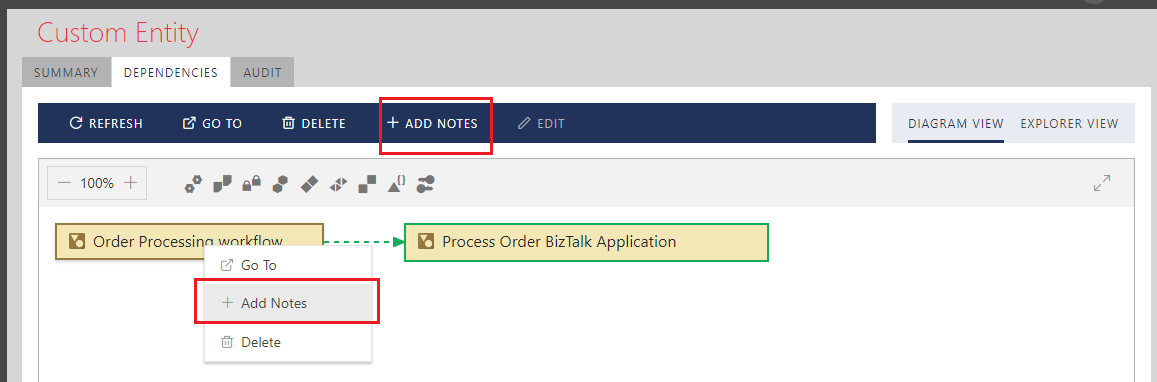Click the two keys icon
The height and width of the screenshot is (382, 1157).
click(425, 184)
